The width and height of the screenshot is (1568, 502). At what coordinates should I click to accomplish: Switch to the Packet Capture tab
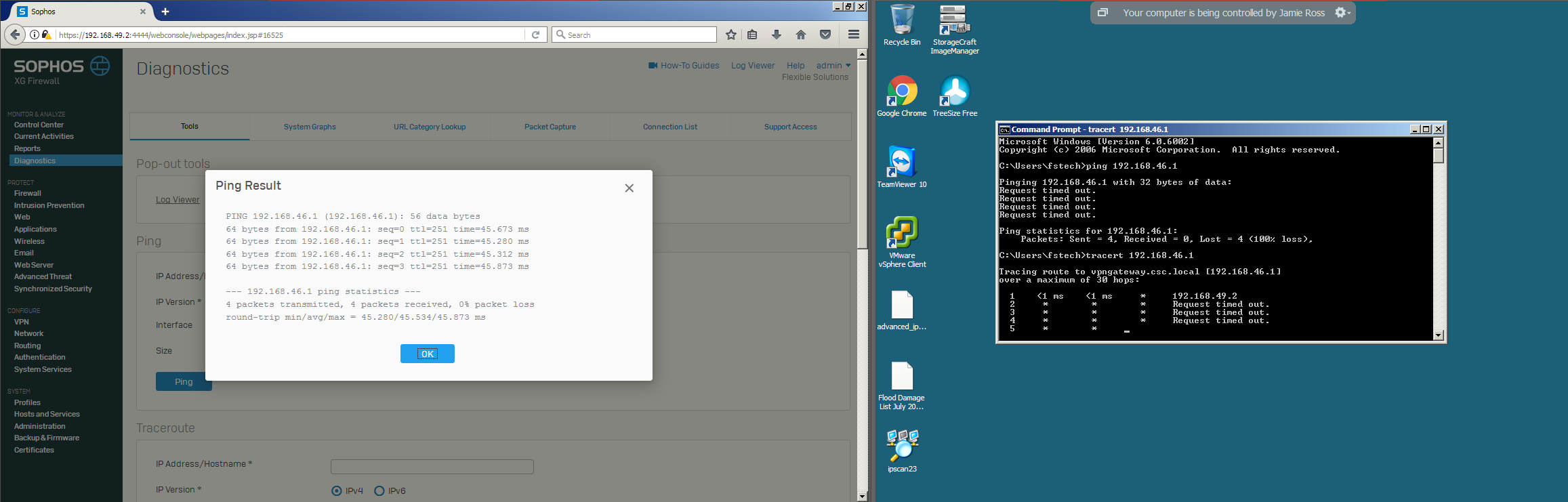pos(550,127)
